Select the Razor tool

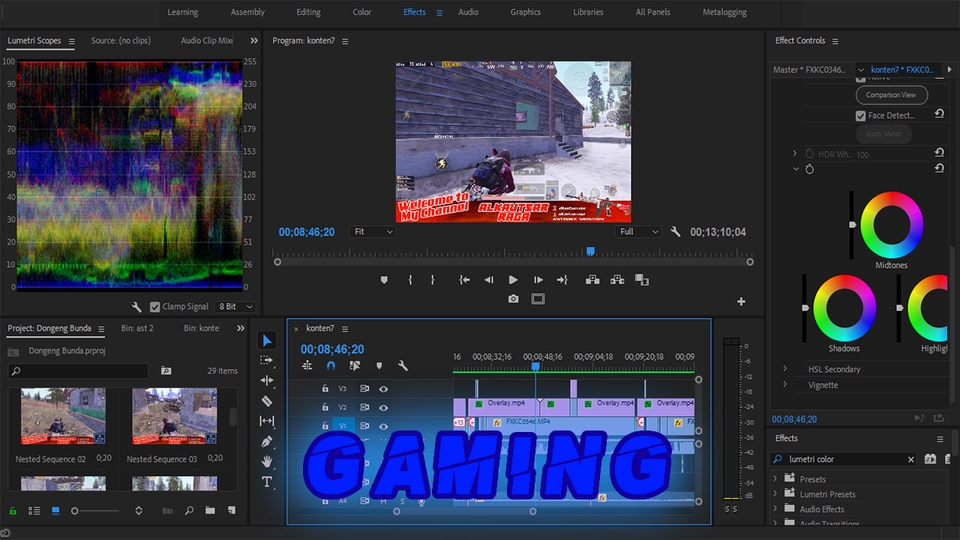[x=267, y=401]
